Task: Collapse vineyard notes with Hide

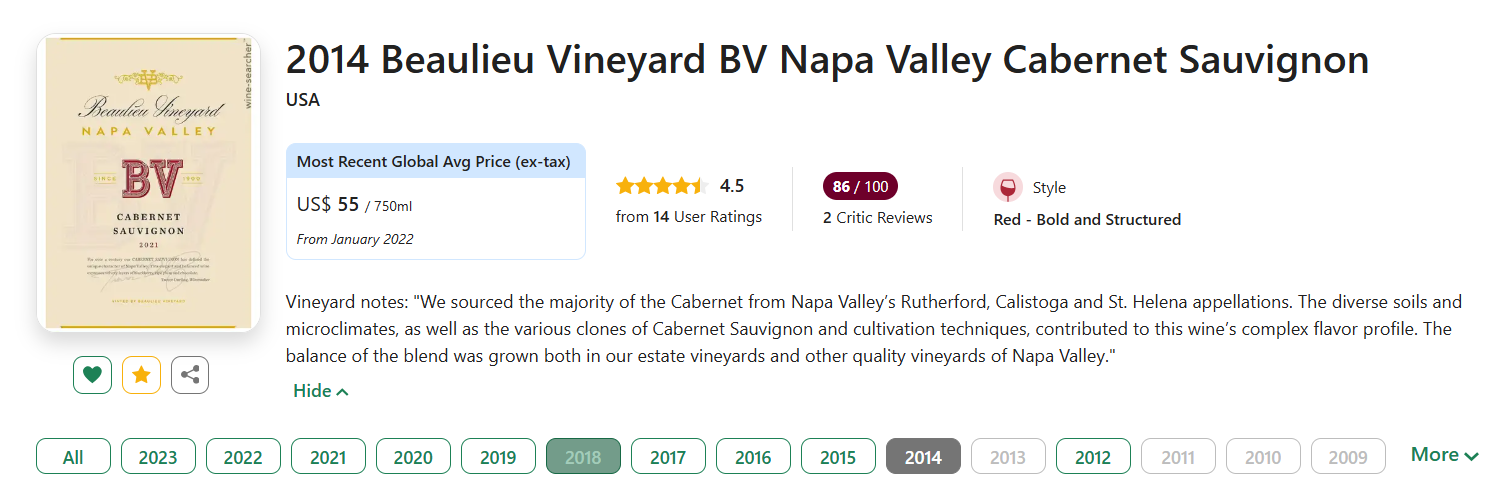Action: point(320,391)
